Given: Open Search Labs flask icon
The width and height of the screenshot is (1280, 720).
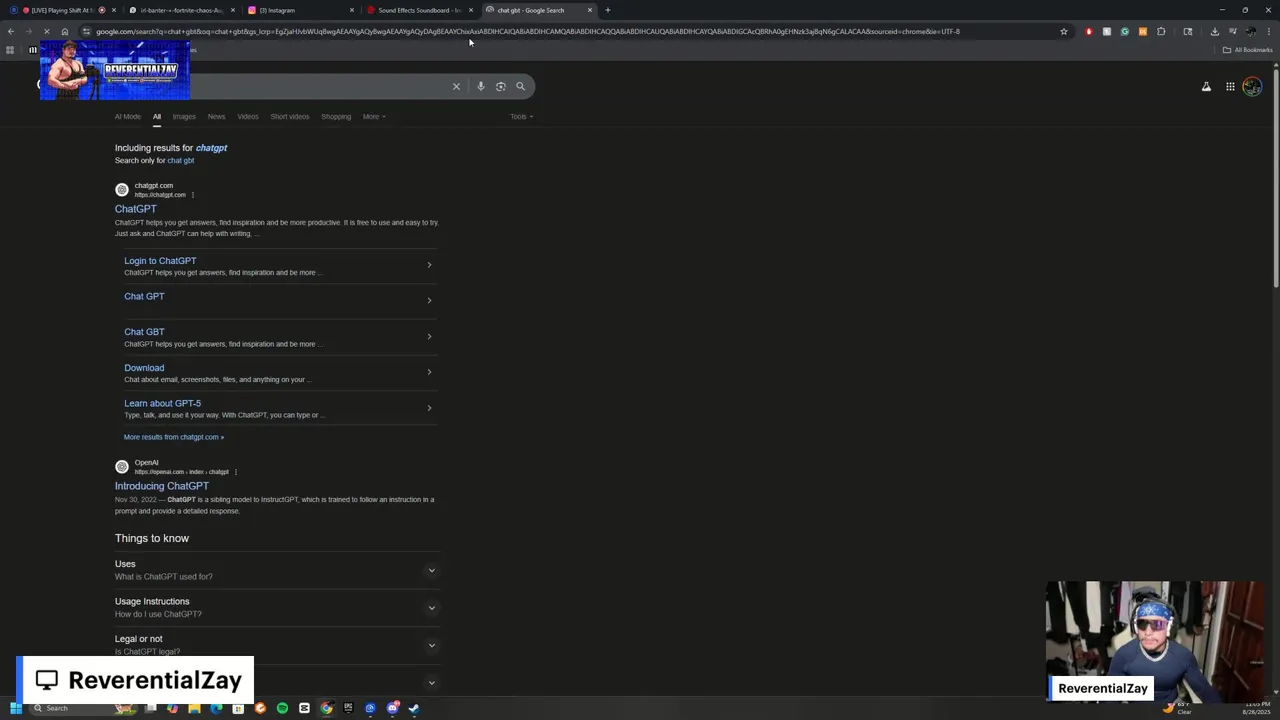Looking at the screenshot, I should point(1206,87).
